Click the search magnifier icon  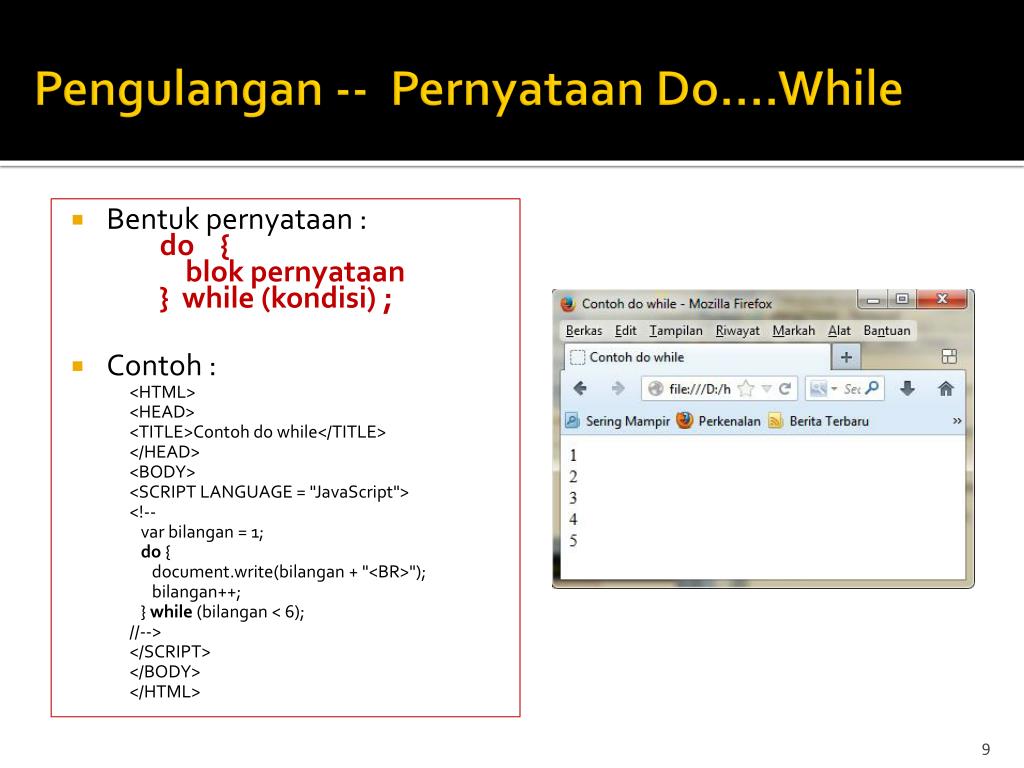click(x=872, y=387)
